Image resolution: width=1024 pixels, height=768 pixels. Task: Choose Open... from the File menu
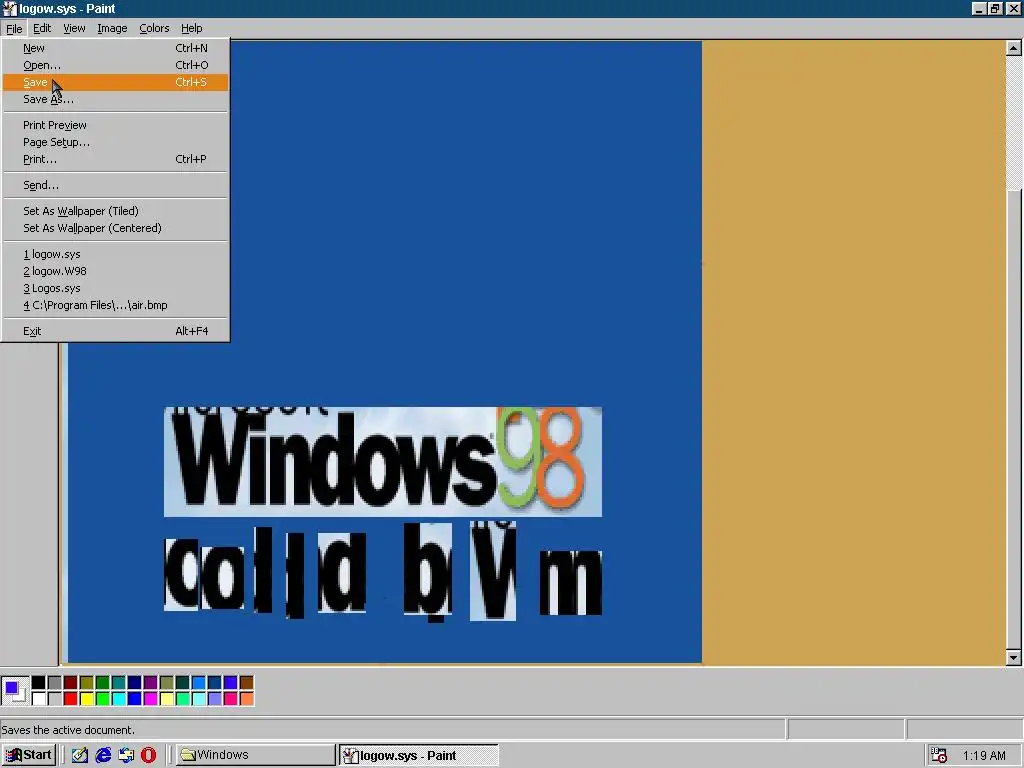click(x=116, y=65)
